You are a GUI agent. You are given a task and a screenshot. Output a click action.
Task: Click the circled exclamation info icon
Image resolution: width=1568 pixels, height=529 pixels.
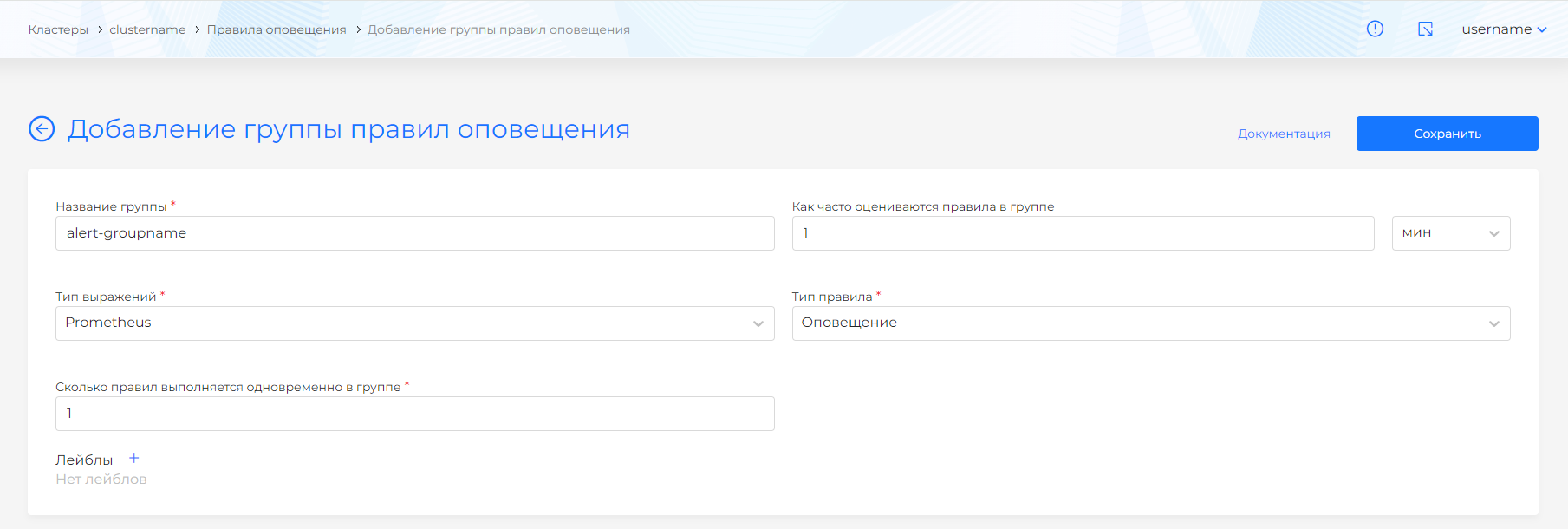coord(1375,29)
